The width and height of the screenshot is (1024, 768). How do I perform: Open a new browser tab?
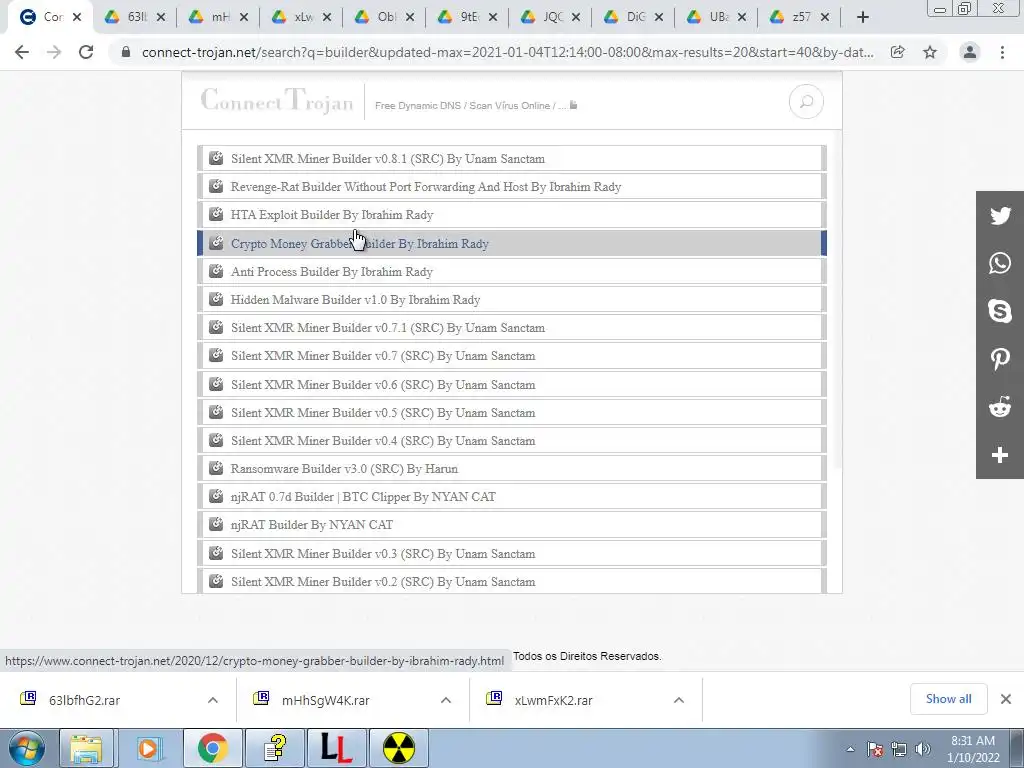863,18
